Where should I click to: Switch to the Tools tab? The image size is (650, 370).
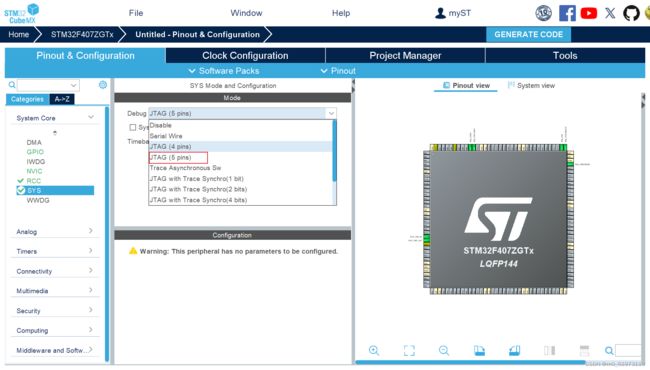pos(565,56)
